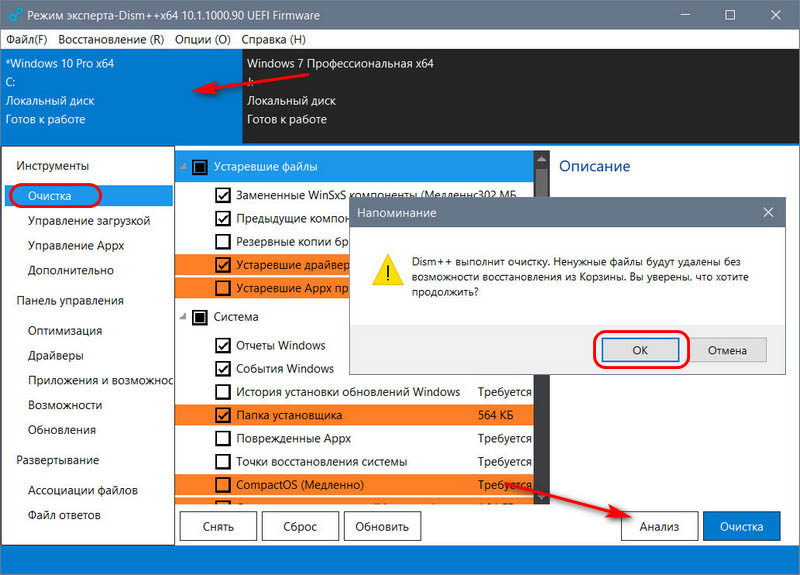
Task: Click the Dism++ app icon in title bar
Action: coord(15,15)
